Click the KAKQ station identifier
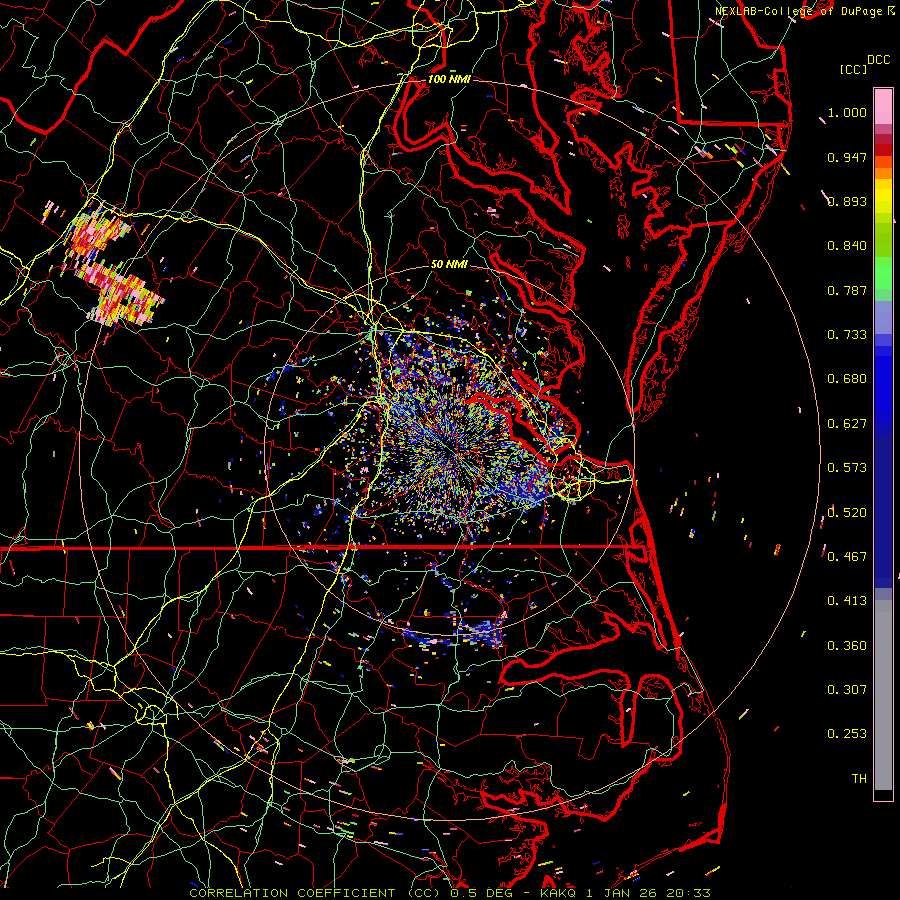The height and width of the screenshot is (900, 900). point(557,893)
